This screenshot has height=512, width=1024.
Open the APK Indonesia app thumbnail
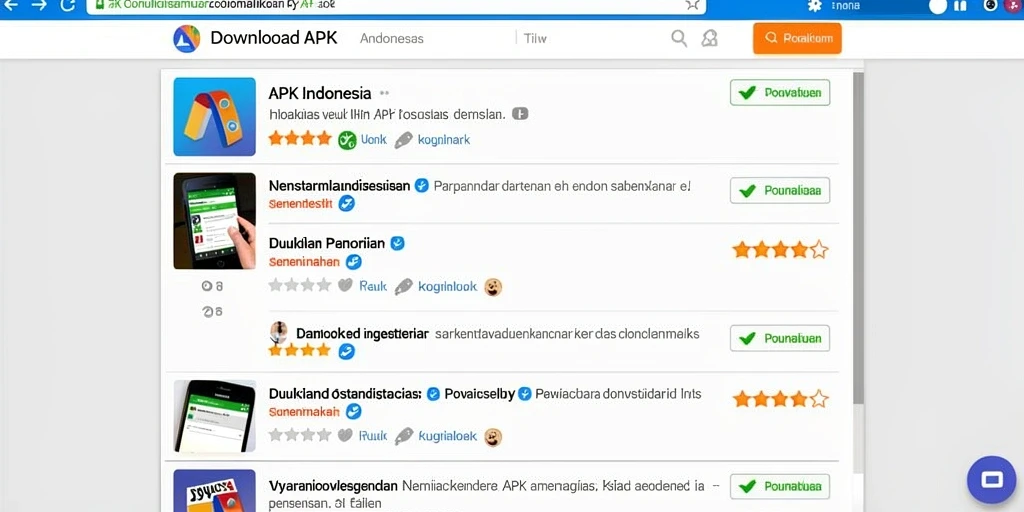(214, 117)
